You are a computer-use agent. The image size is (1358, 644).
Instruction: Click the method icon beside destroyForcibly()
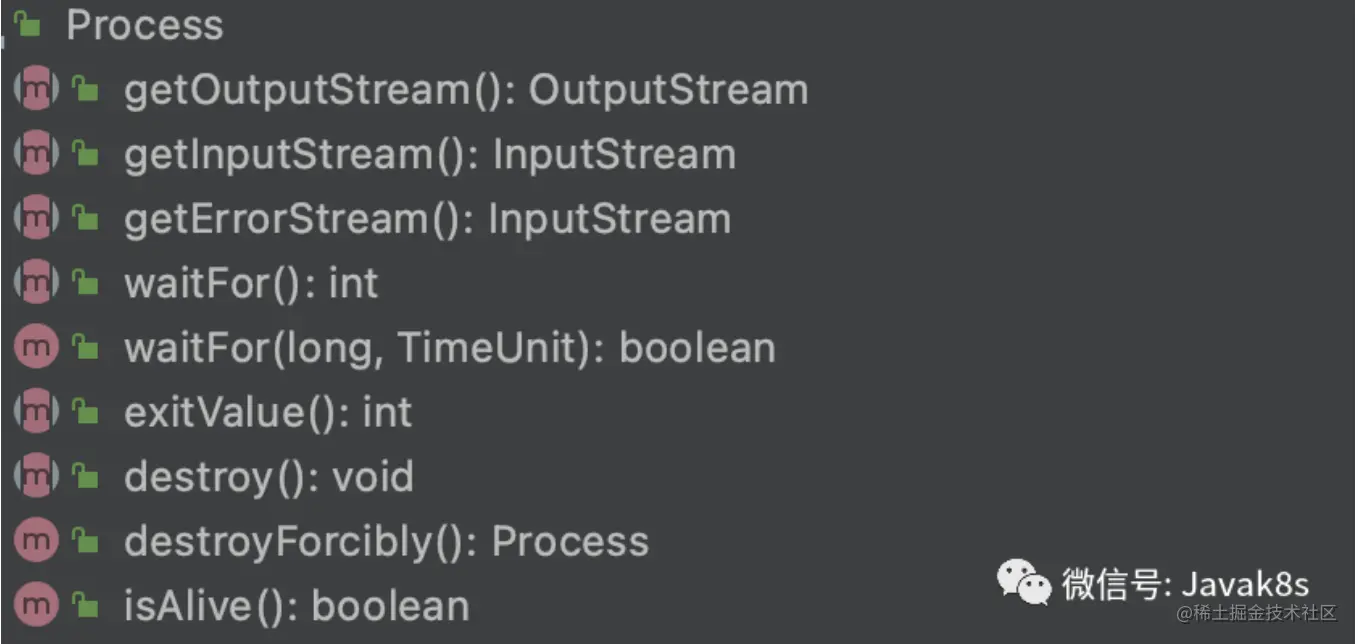coord(36,542)
